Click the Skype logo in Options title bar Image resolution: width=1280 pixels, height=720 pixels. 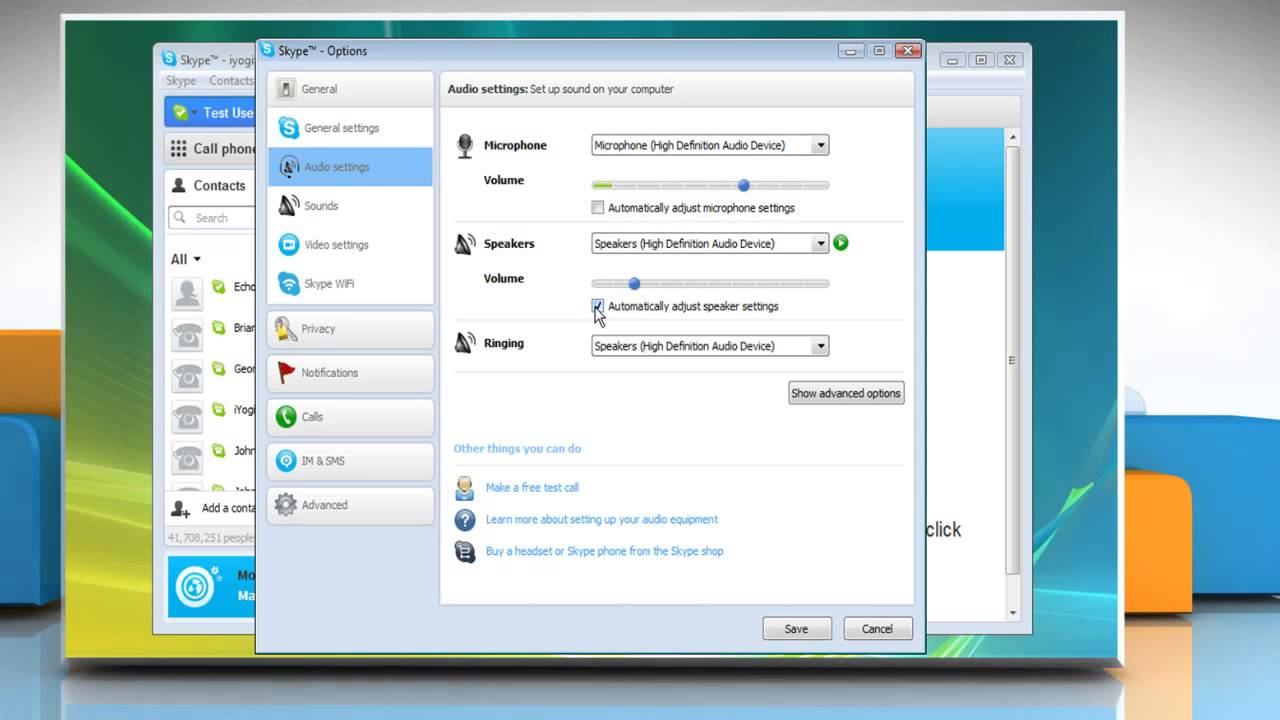tap(268, 51)
